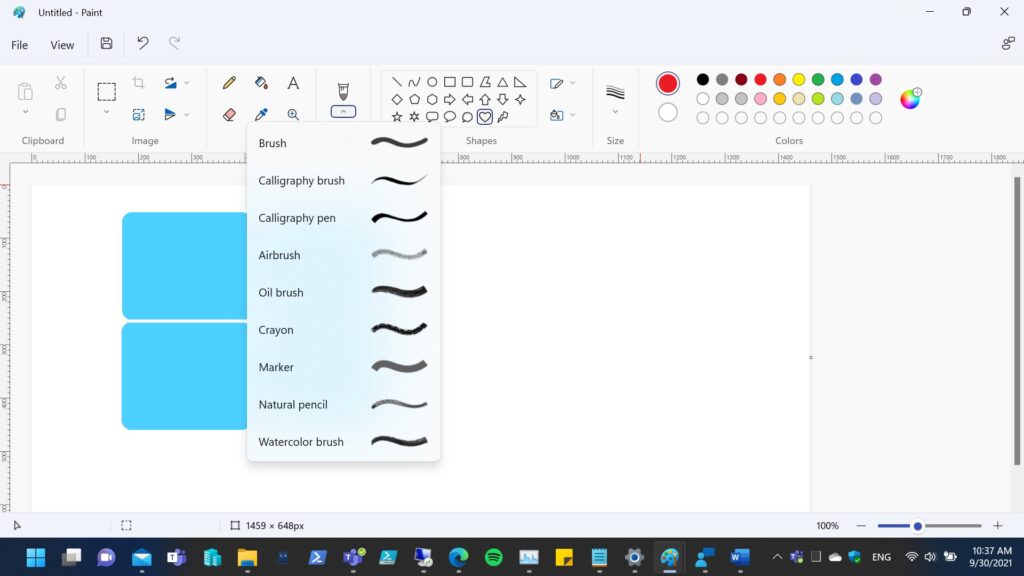Select the Magnifier zoom tool

pyautogui.click(x=293, y=115)
